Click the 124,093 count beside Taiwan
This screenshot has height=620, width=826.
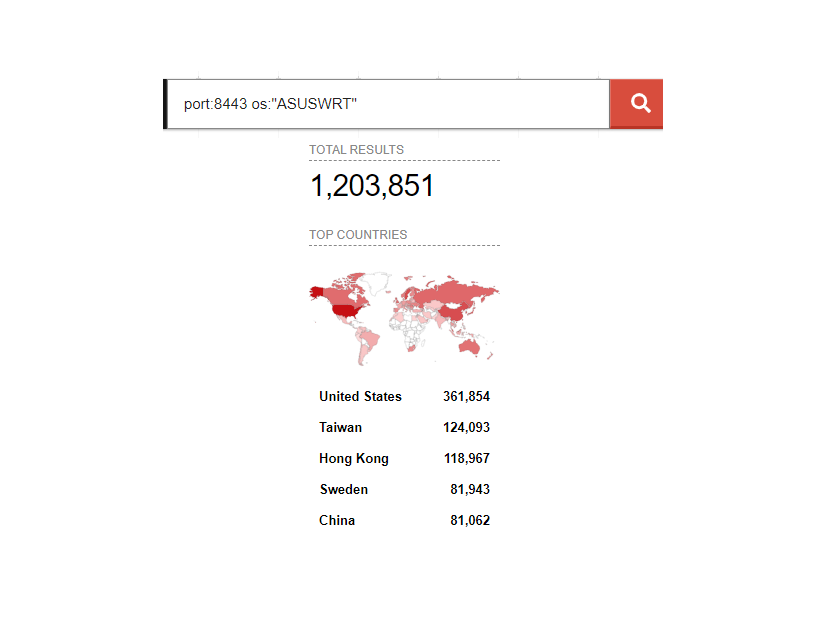466,428
